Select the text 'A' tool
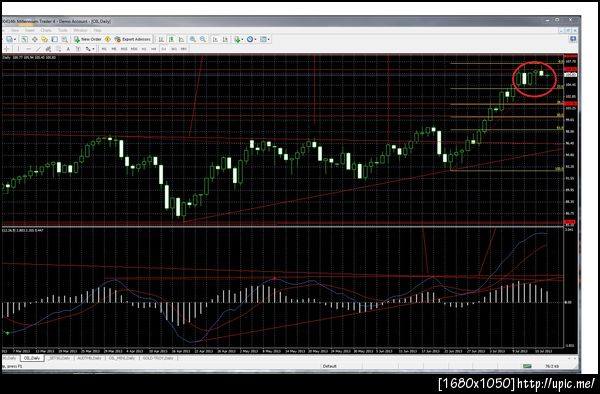Screen dimensions: 600x394 tap(68, 49)
